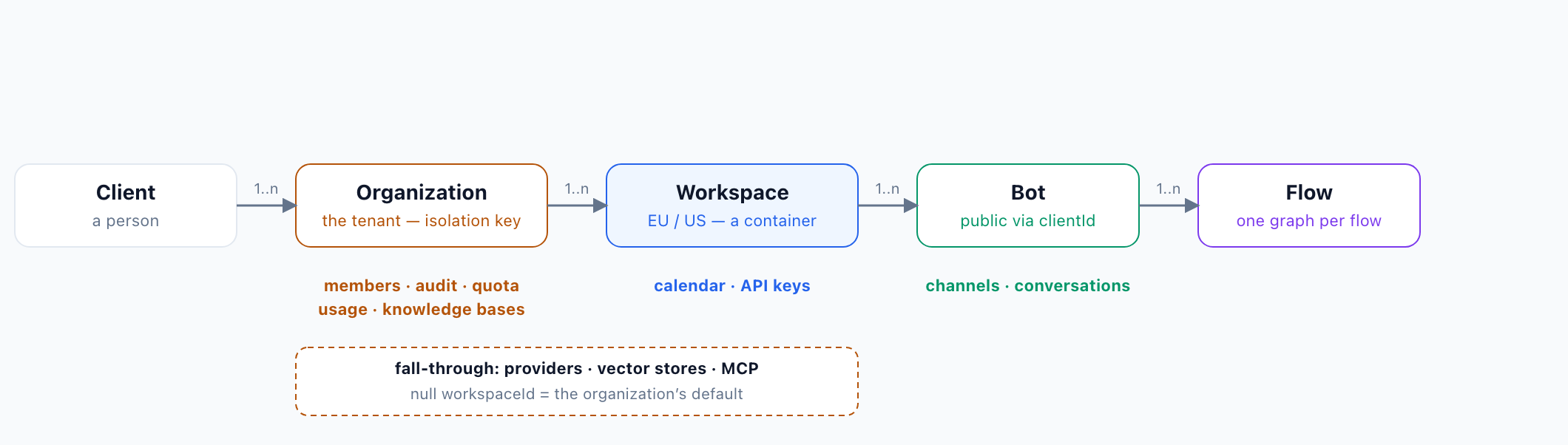Select the Bot node

1028,205
